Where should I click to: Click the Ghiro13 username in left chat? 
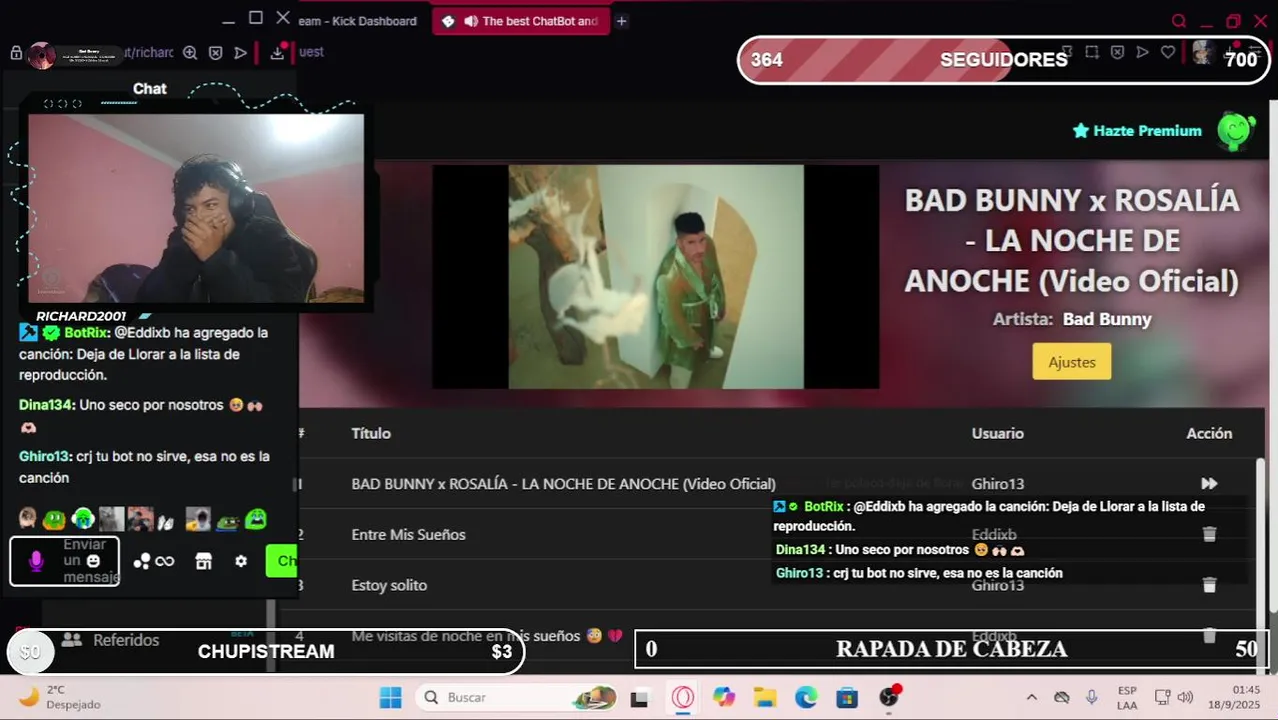click(45, 456)
